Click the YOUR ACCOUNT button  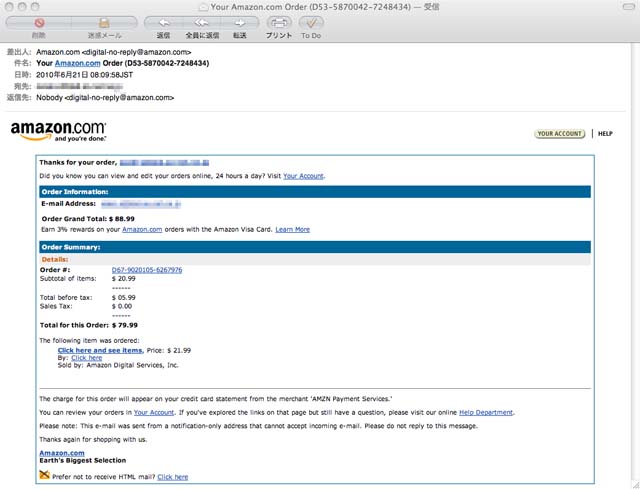559,133
